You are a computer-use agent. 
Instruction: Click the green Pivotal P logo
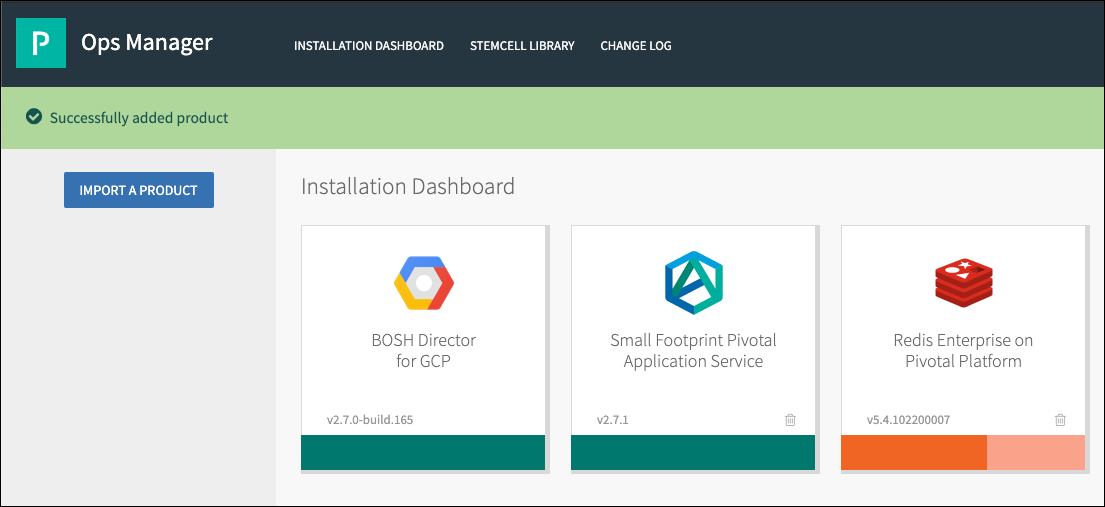pyautogui.click(x=41, y=43)
